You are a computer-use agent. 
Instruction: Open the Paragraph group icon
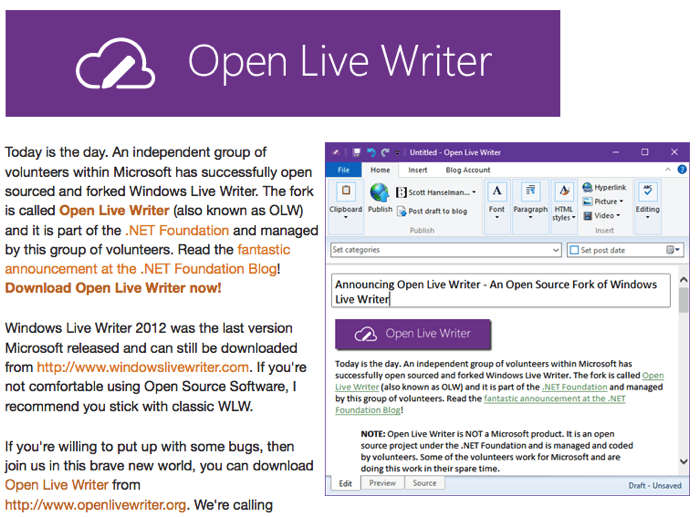tap(530, 191)
